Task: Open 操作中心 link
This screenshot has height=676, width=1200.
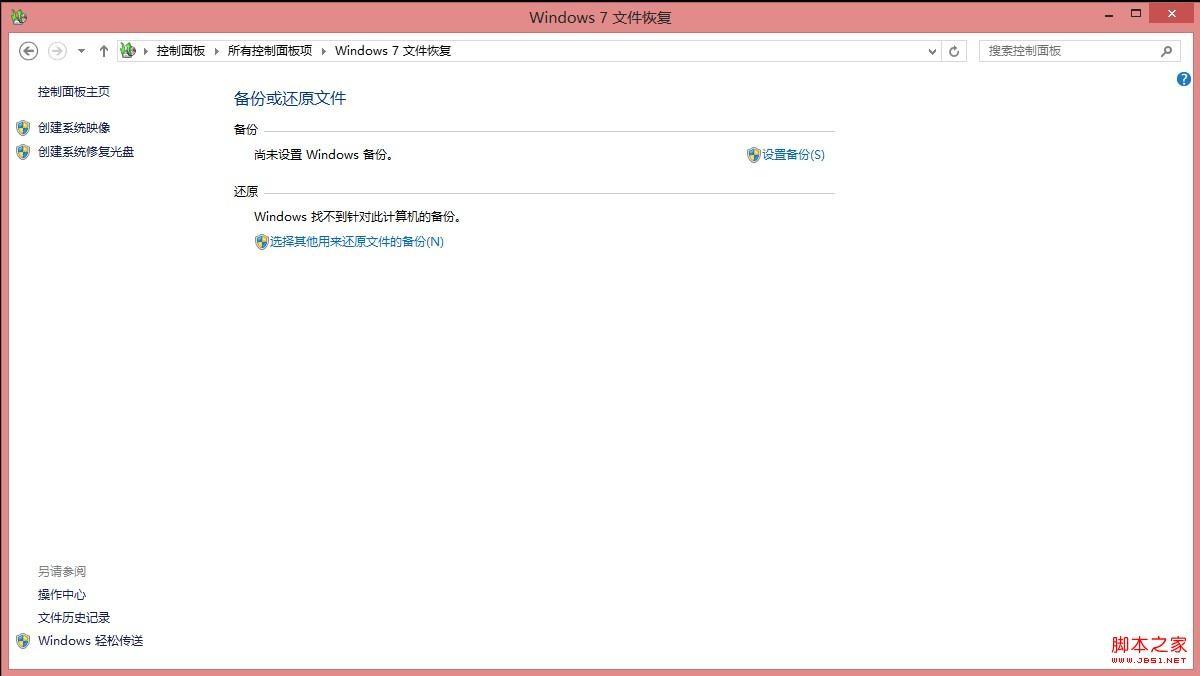Action: click(x=62, y=595)
